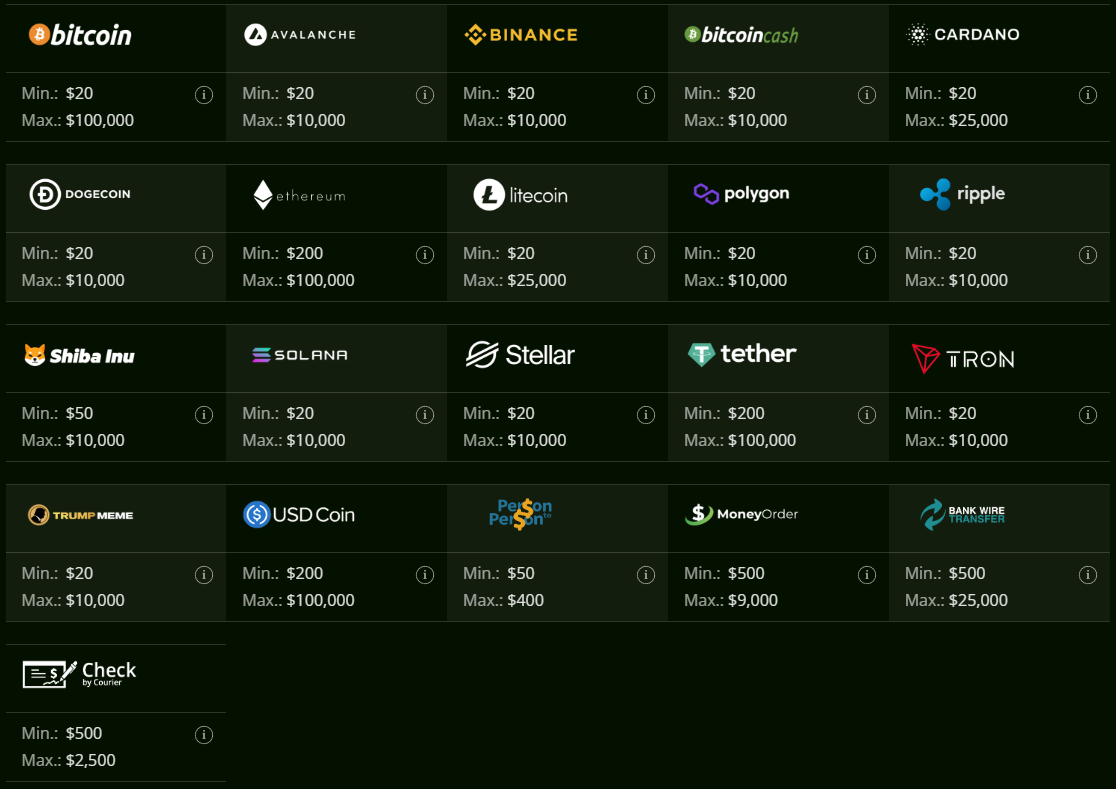Open the Tether limits info icon
This screenshot has height=789, width=1116.
867,415
